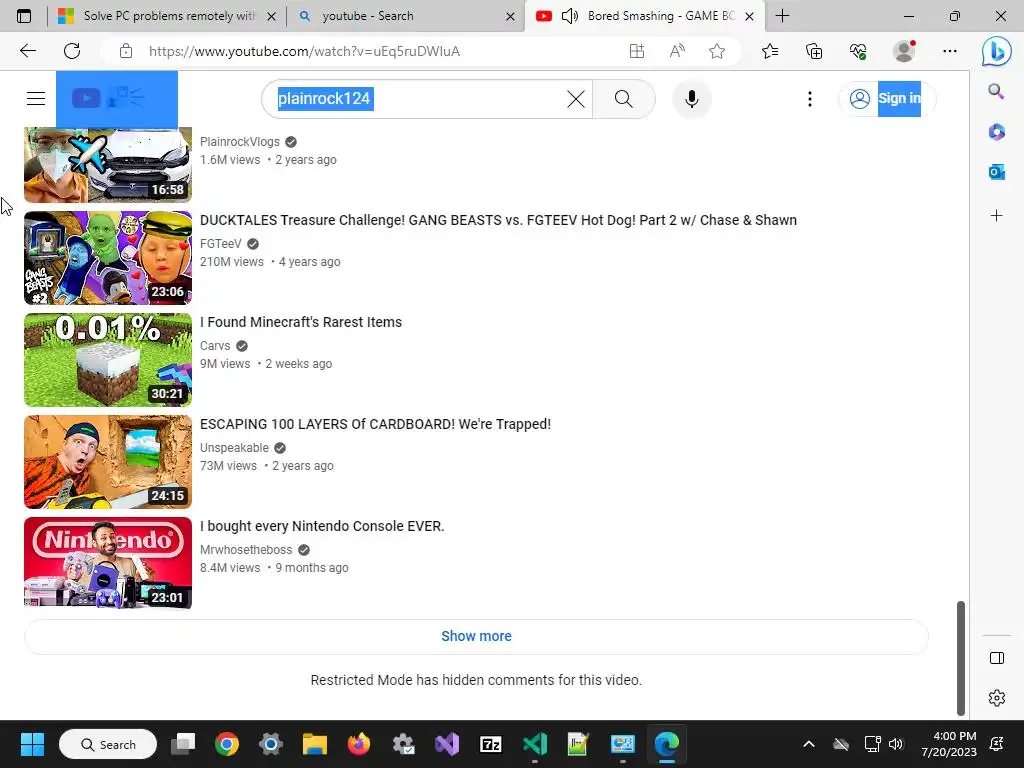The width and height of the screenshot is (1024, 768).
Task: Open the Edge profile avatar
Action: click(x=904, y=51)
